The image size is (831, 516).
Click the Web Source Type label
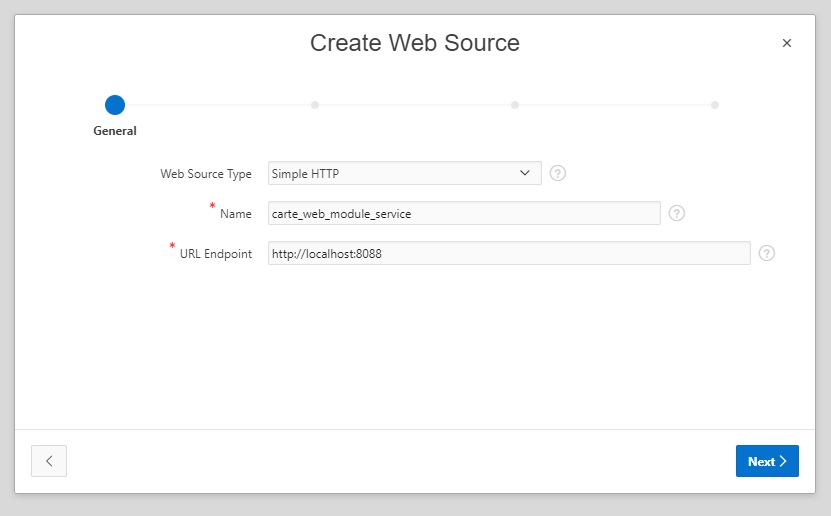click(206, 174)
